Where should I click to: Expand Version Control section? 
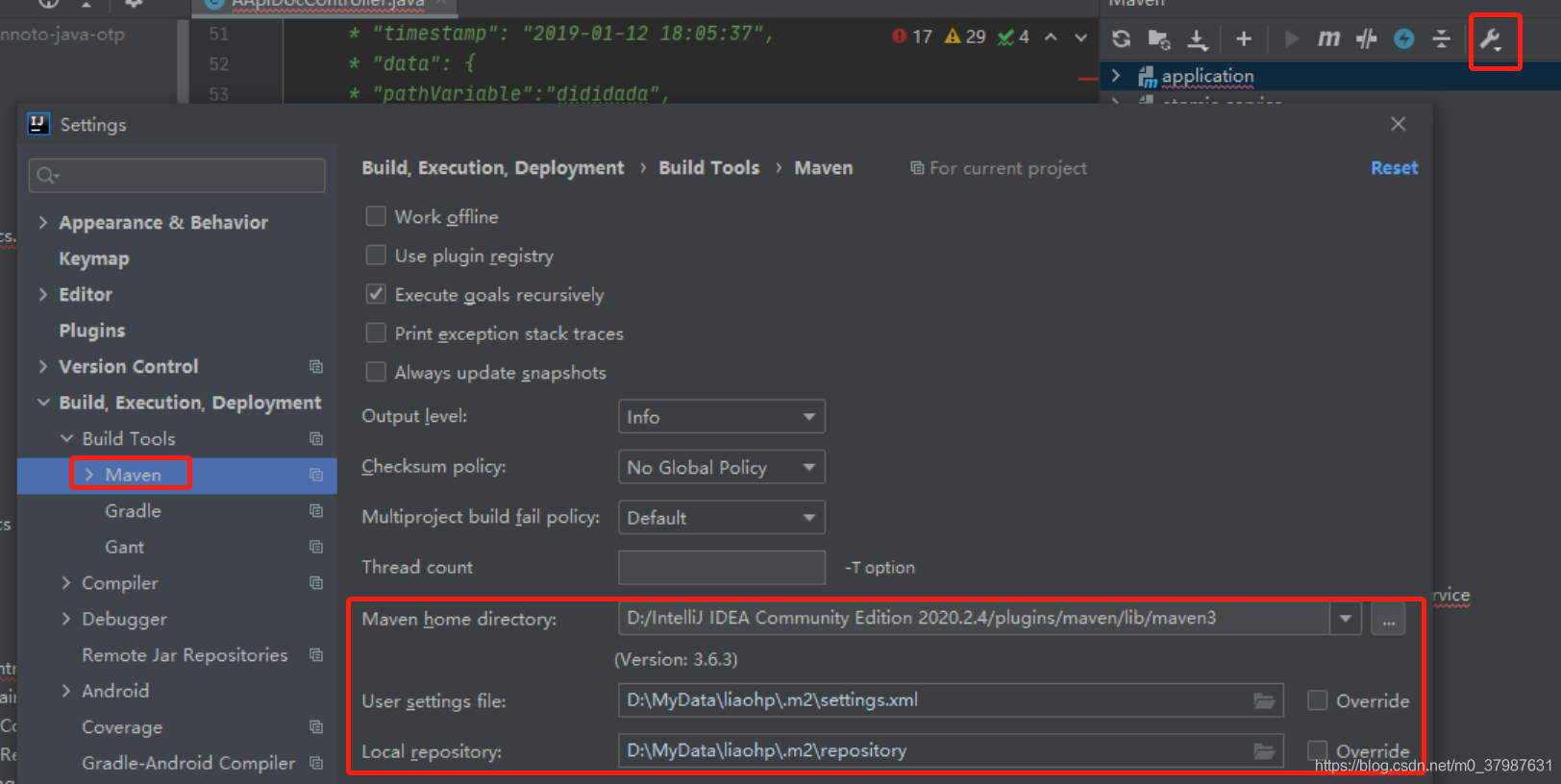pyautogui.click(x=43, y=366)
